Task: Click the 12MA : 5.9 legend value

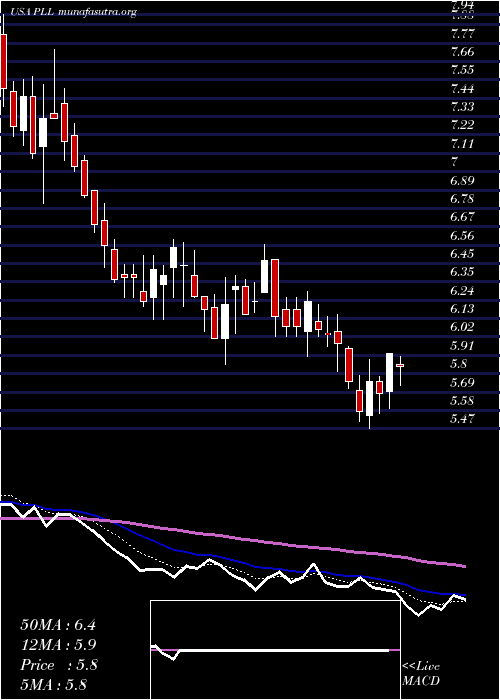Action: pyautogui.click(x=59, y=645)
